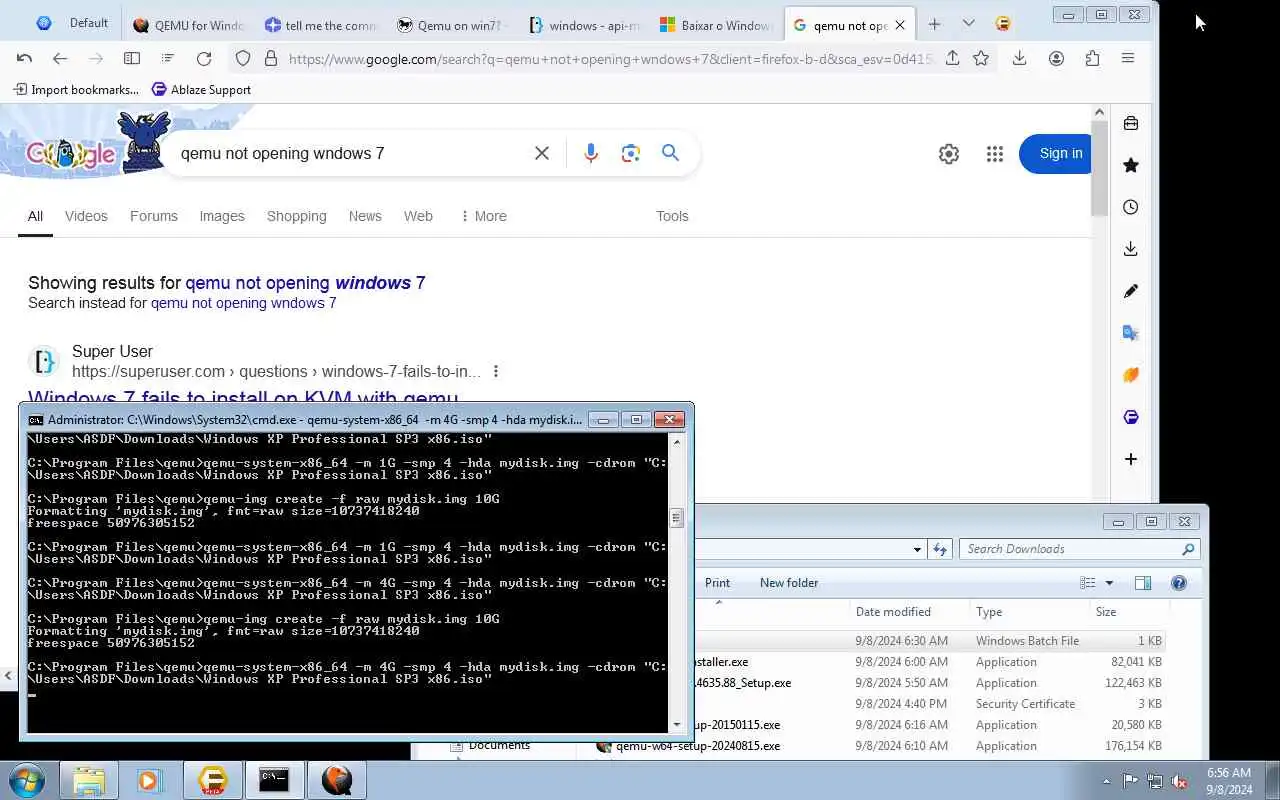
Task: Open the tab list lines icon in toolbar
Action: (x=167, y=59)
